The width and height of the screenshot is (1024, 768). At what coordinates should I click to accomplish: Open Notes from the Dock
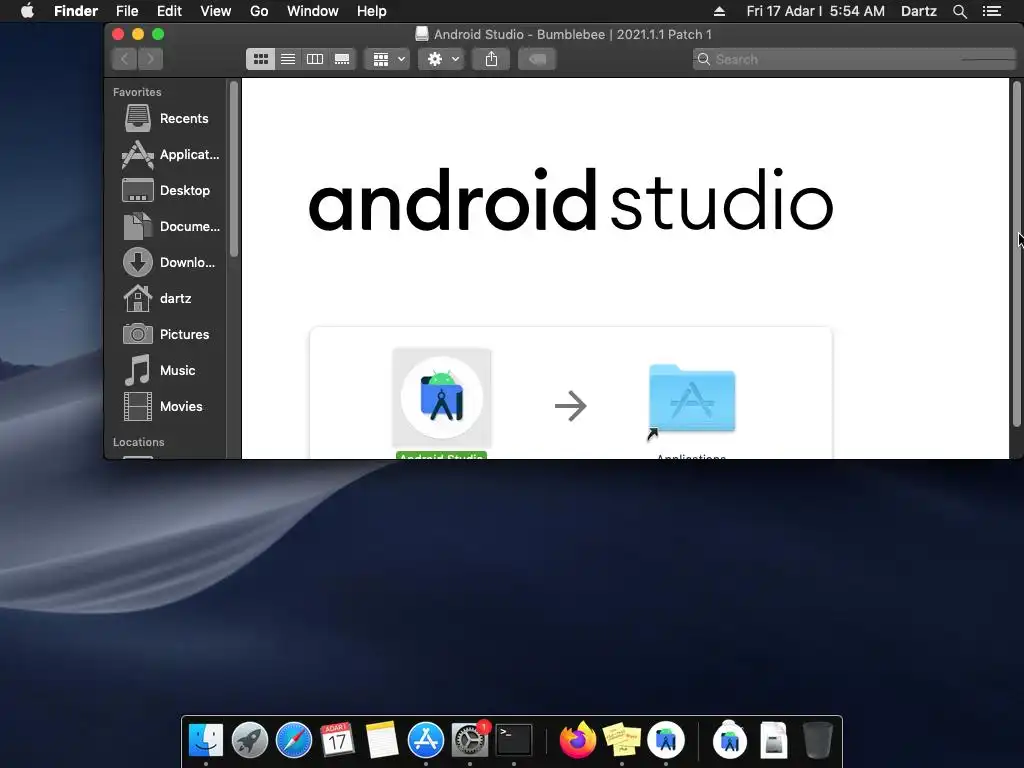[381, 740]
